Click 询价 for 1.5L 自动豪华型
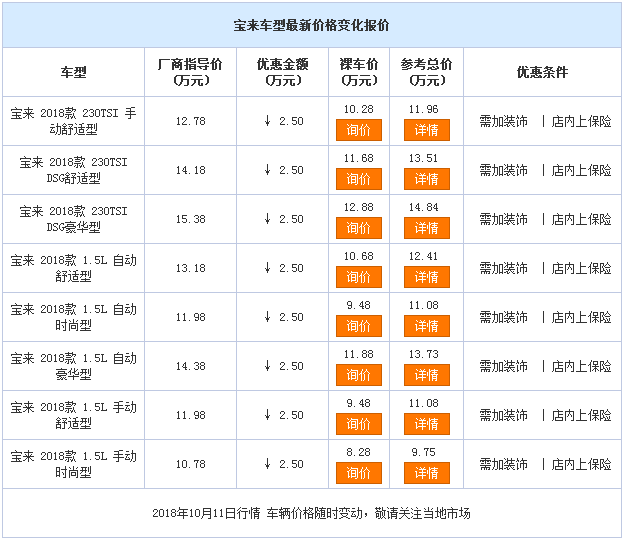The image size is (624, 541). [359, 375]
